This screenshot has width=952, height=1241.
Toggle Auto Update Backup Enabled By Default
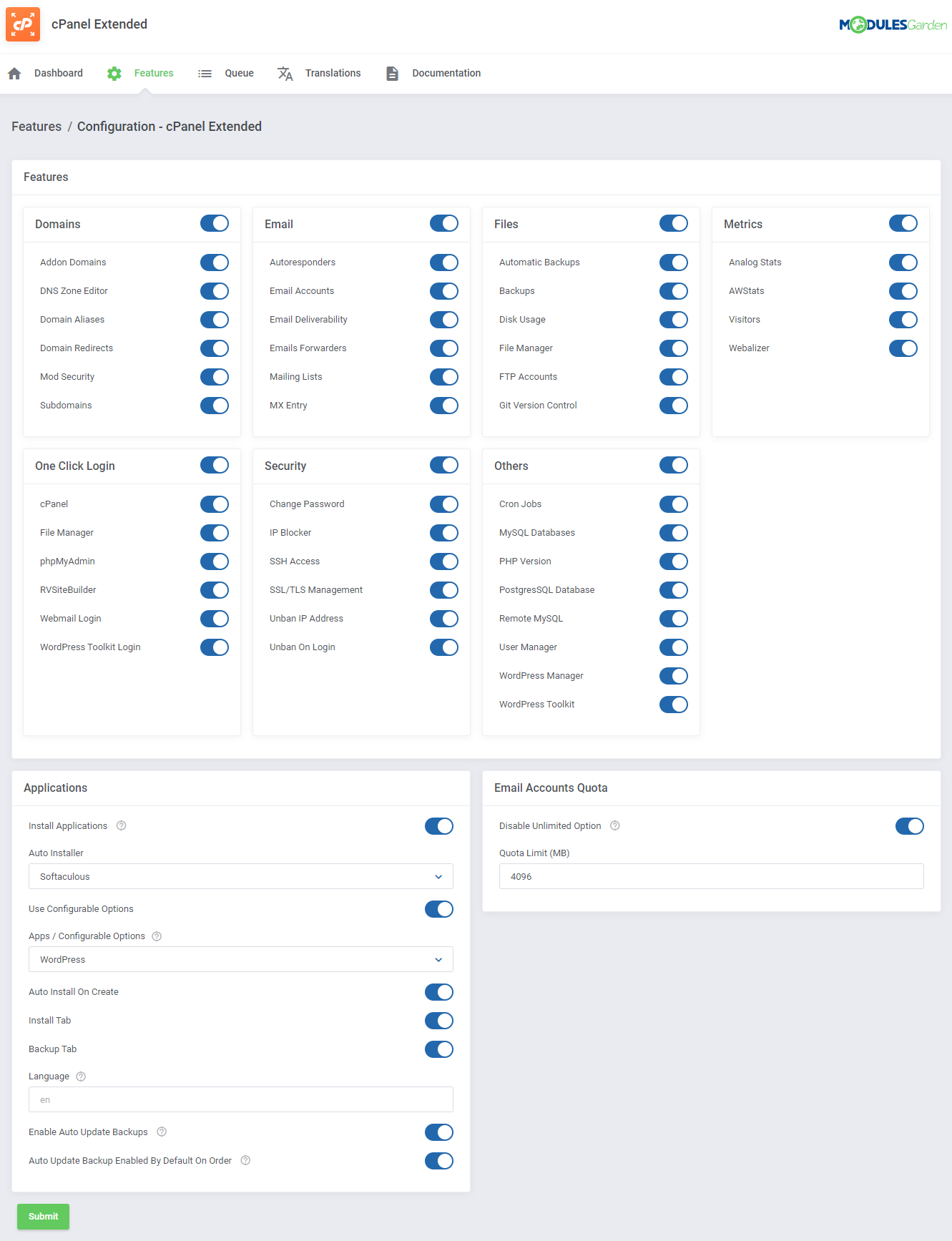pos(439,1161)
